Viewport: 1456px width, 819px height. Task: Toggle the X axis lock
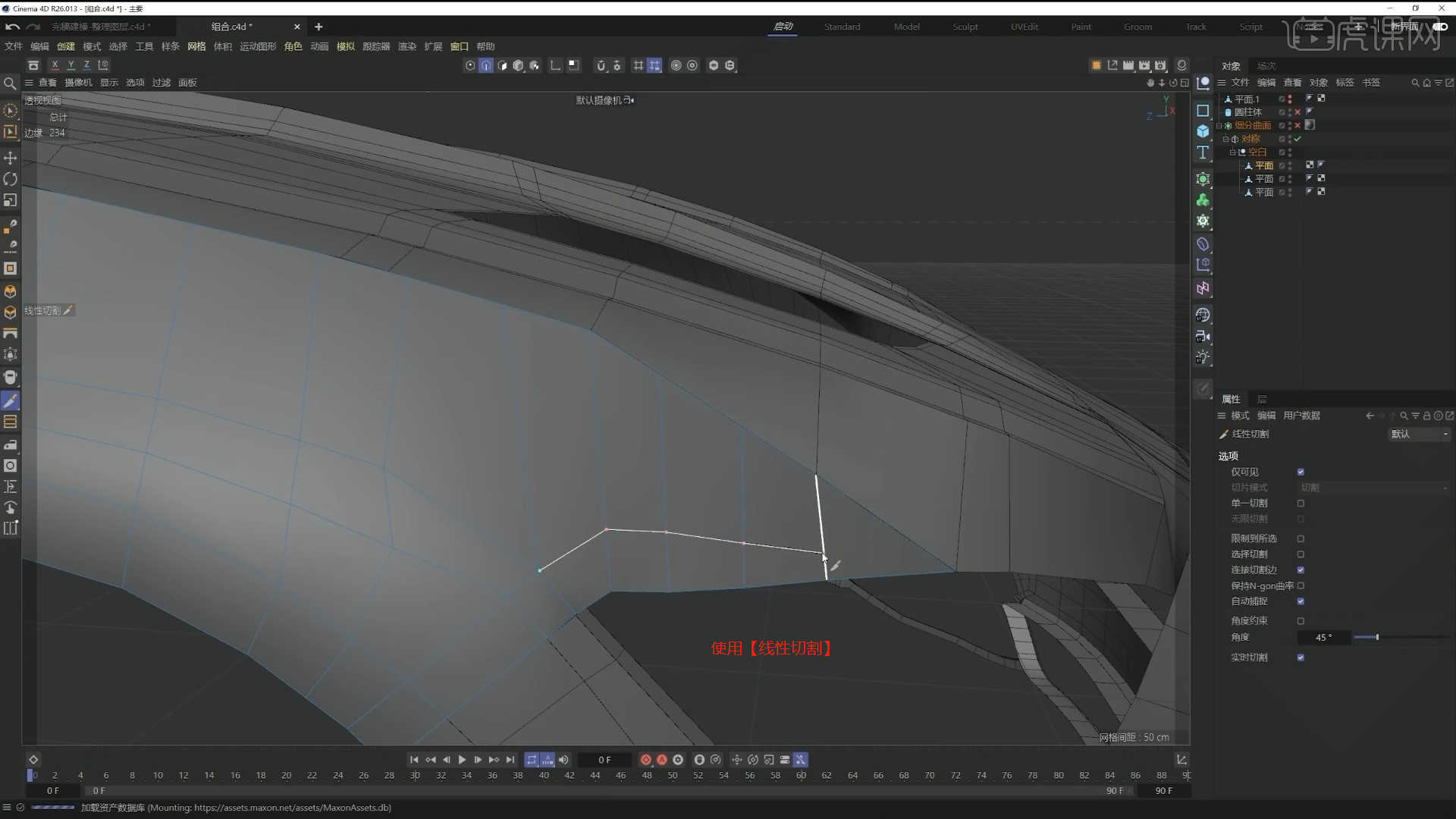[55, 66]
